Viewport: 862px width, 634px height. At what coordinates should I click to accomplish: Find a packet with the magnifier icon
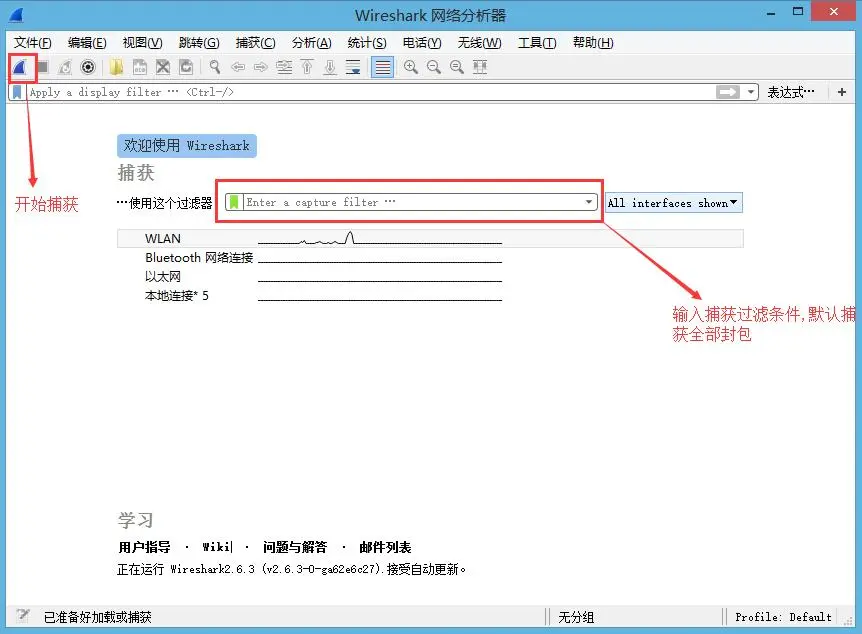[215, 67]
